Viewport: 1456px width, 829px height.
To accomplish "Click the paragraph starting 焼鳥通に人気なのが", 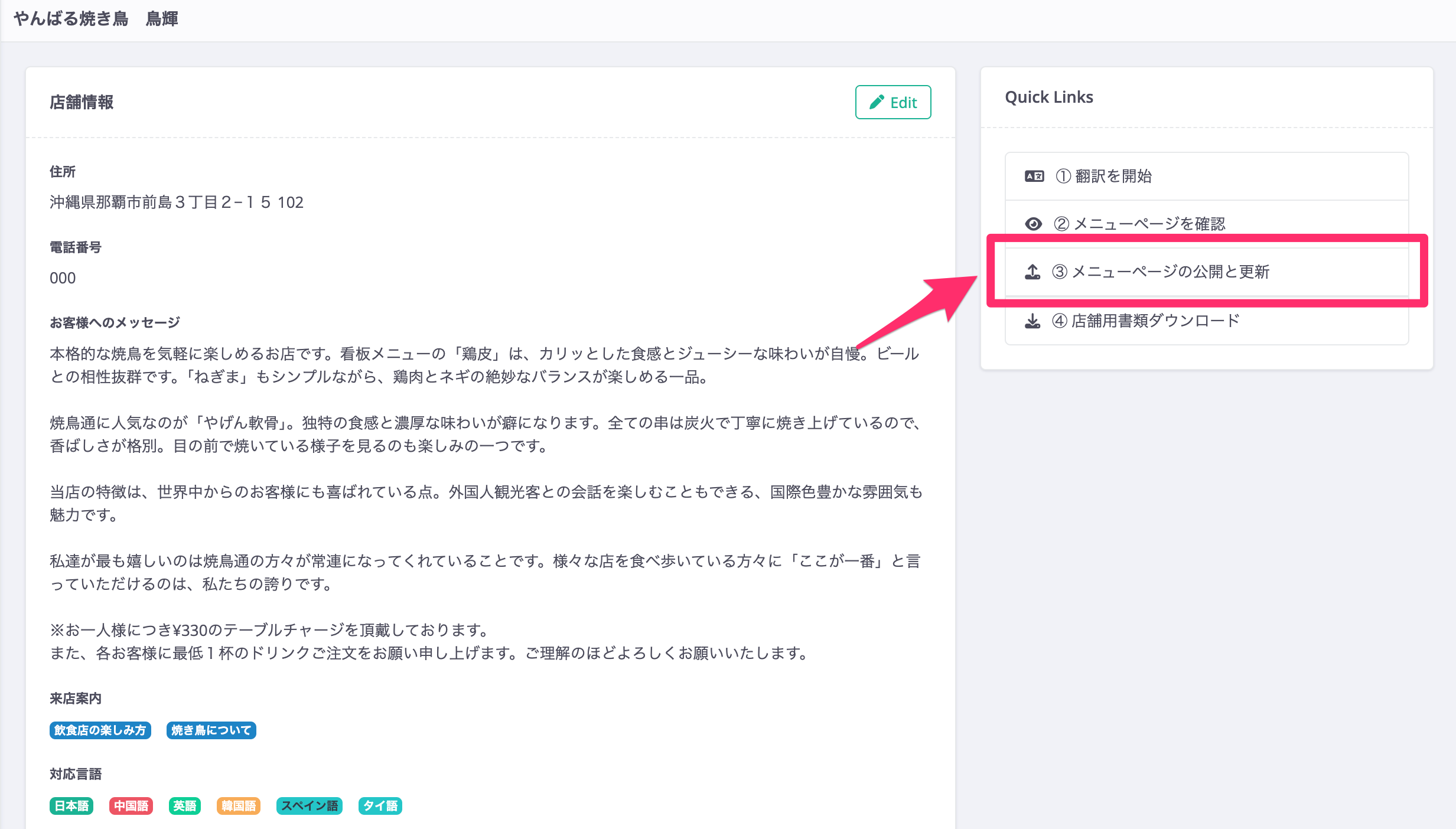I will pyautogui.click(x=484, y=434).
